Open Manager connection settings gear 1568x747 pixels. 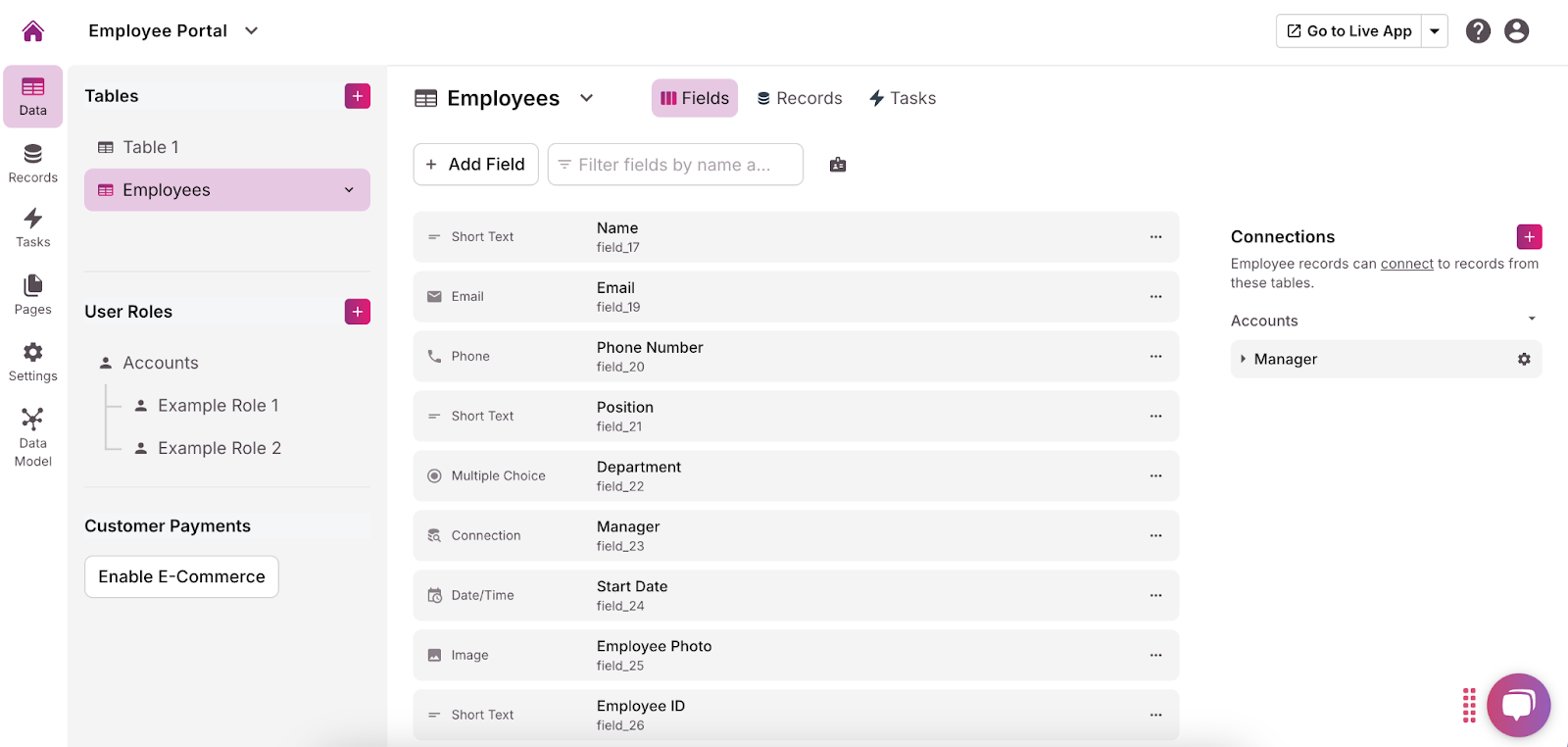(x=1524, y=359)
